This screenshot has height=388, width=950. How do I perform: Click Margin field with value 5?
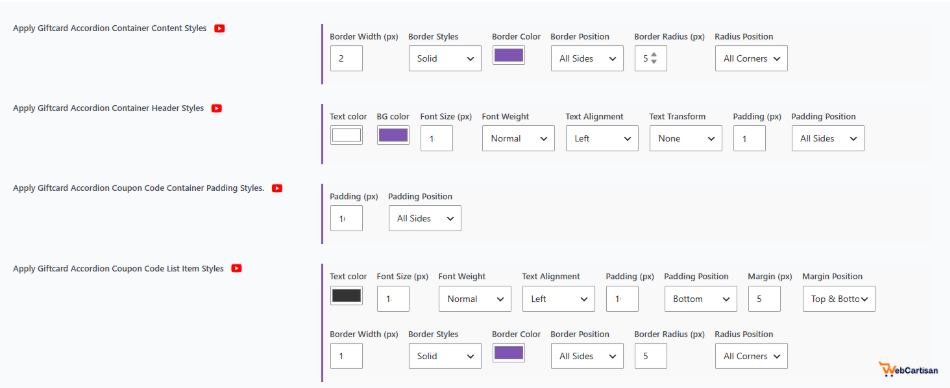[x=764, y=298]
